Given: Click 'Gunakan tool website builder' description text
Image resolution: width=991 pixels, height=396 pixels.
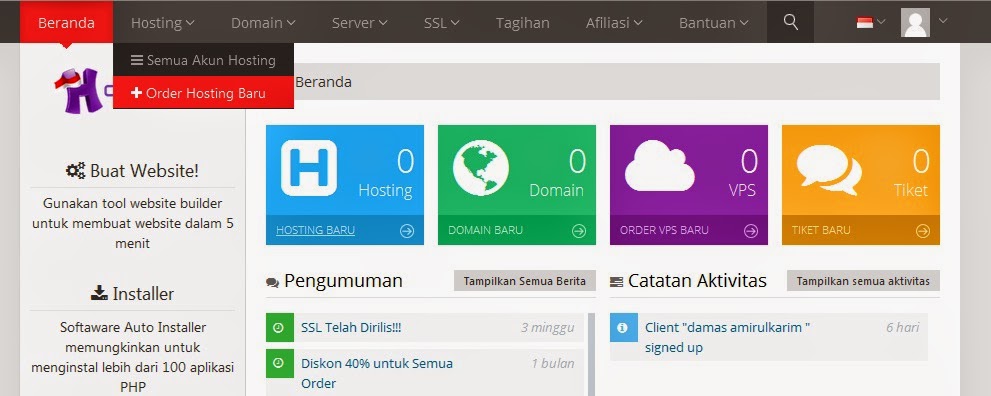Looking at the screenshot, I should click(133, 224).
